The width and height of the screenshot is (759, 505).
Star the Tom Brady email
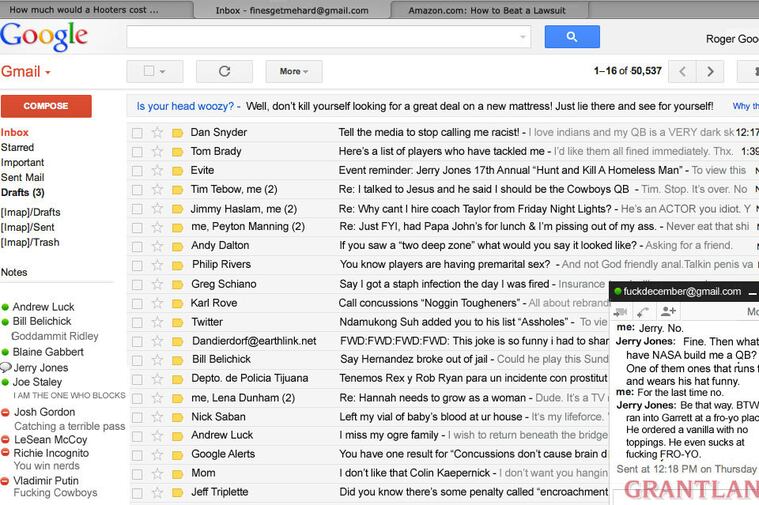(x=157, y=152)
